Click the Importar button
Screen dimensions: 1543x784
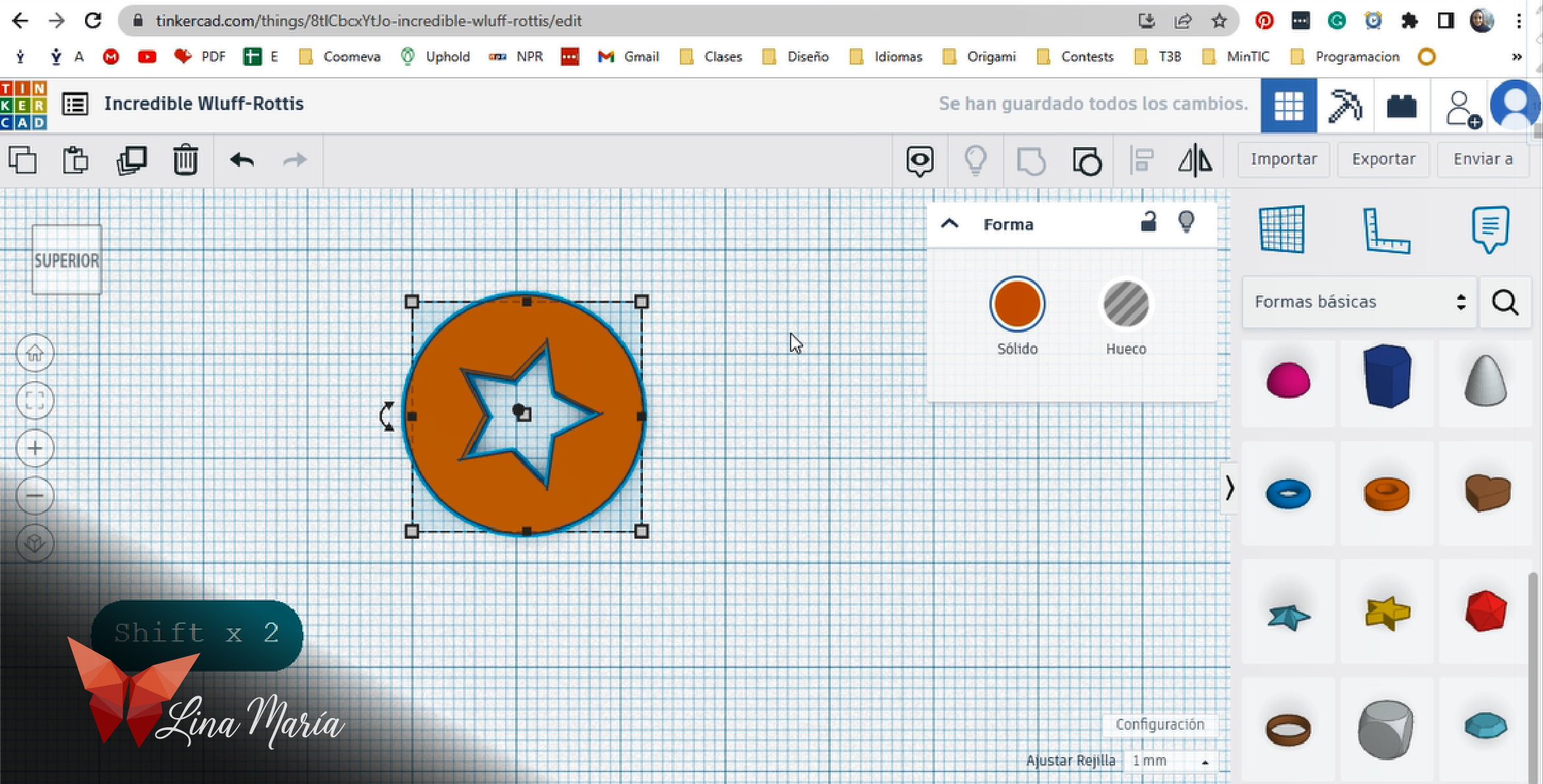tap(1283, 159)
